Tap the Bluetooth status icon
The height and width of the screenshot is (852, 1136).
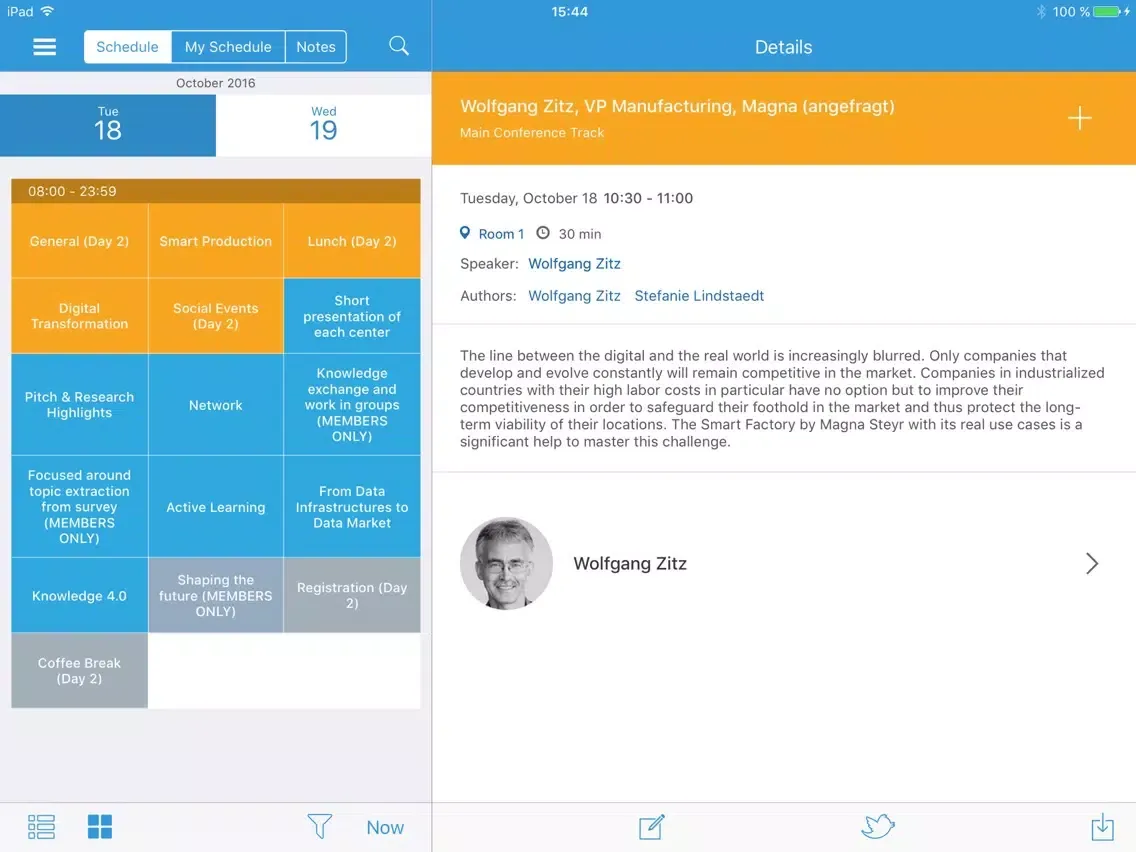tap(1040, 12)
